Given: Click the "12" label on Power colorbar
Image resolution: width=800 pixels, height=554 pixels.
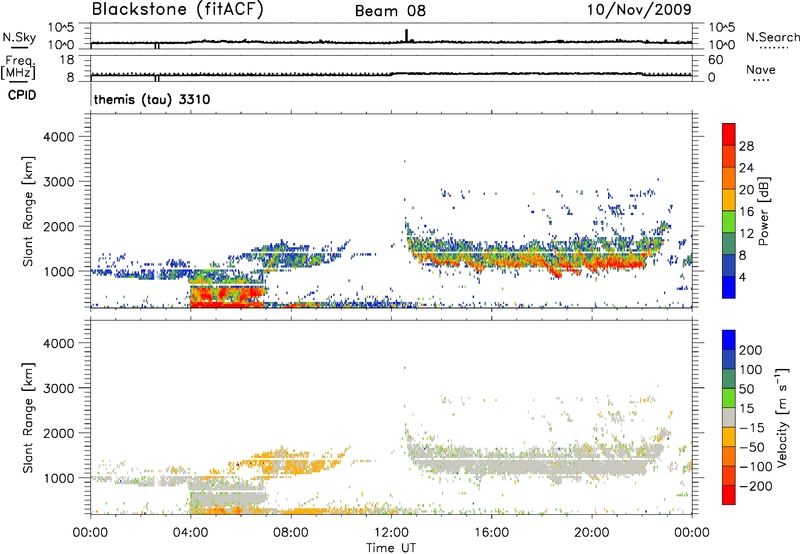Looking at the screenshot, I should click(746, 234).
